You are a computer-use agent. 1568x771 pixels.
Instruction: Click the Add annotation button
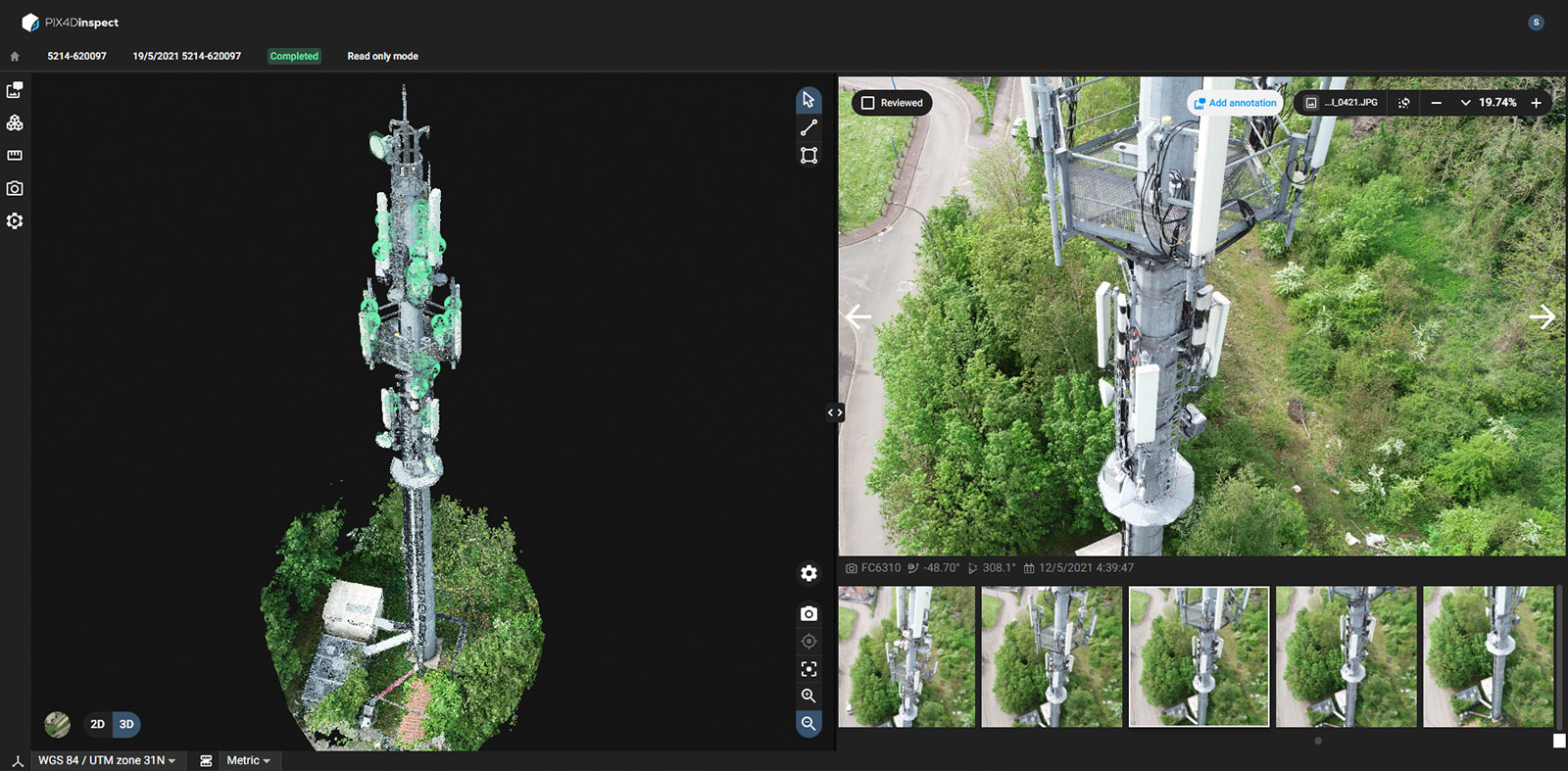pos(1235,103)
